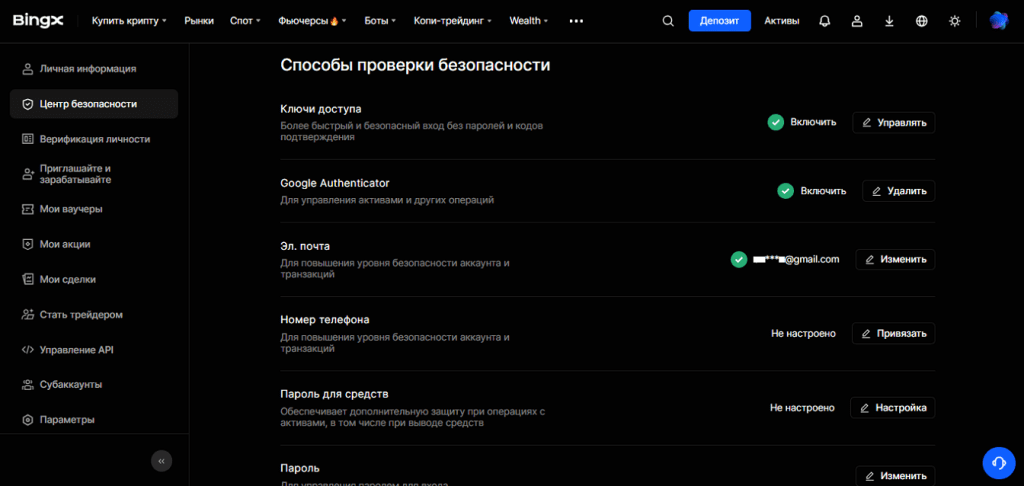Click the Управление API code icon
Viewport: 1024px width, 486px height.
coord(27,349)
